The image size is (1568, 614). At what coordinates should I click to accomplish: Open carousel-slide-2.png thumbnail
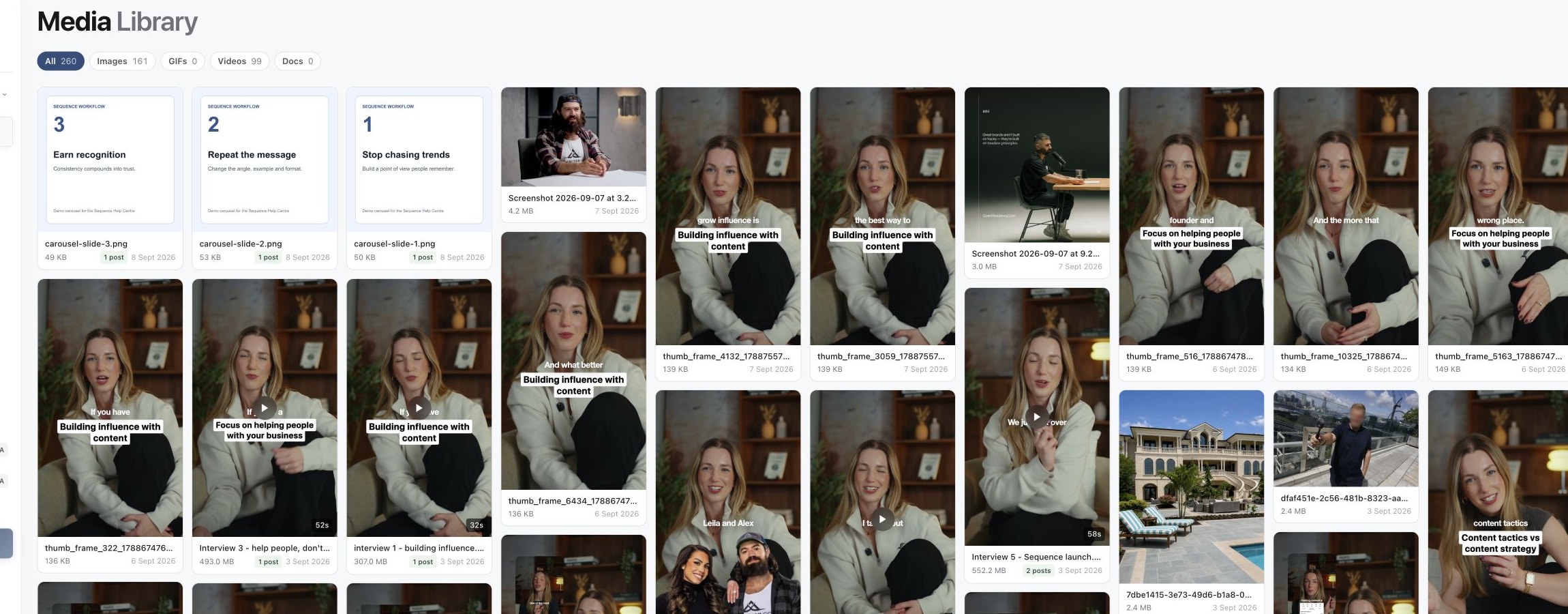click(265, 160)
